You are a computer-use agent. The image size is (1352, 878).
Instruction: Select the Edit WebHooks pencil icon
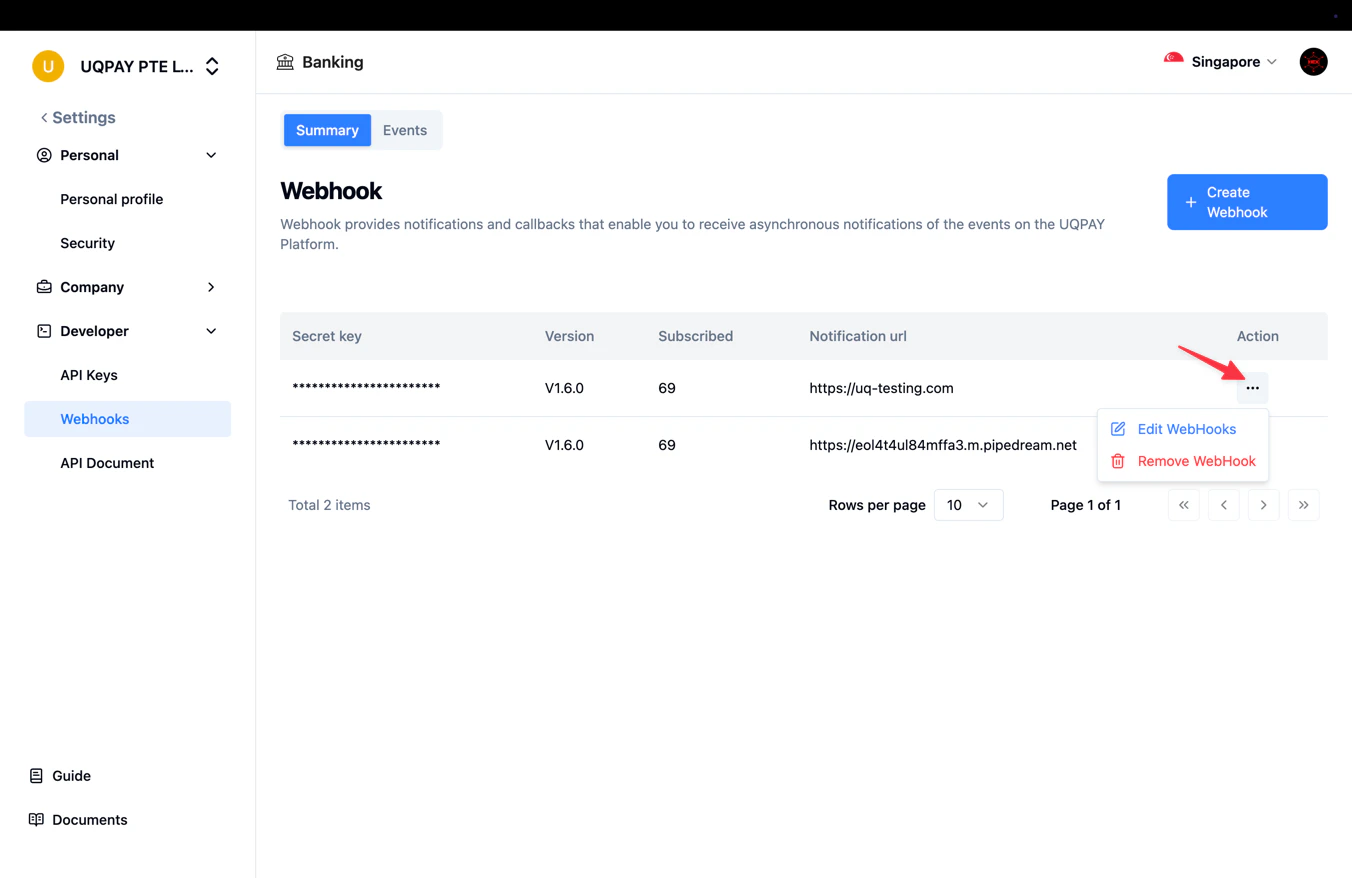point(1117,428)
